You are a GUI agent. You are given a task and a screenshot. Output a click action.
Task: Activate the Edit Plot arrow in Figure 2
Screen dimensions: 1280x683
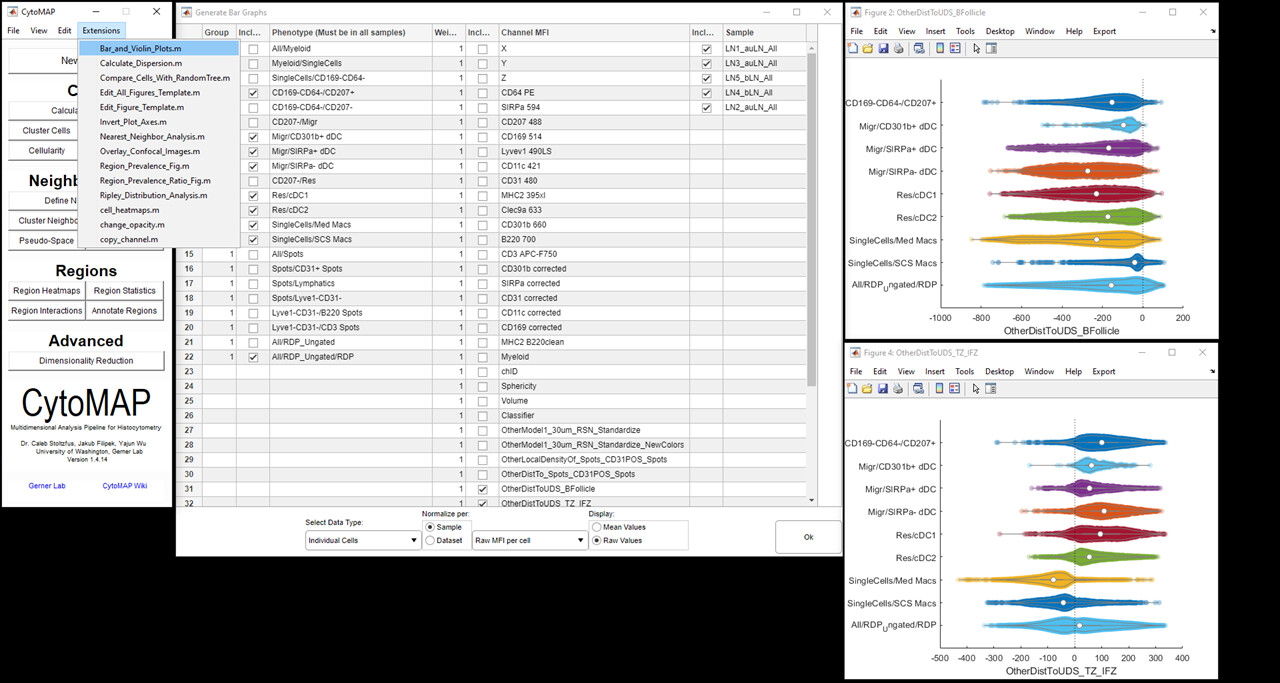point(976,47)
